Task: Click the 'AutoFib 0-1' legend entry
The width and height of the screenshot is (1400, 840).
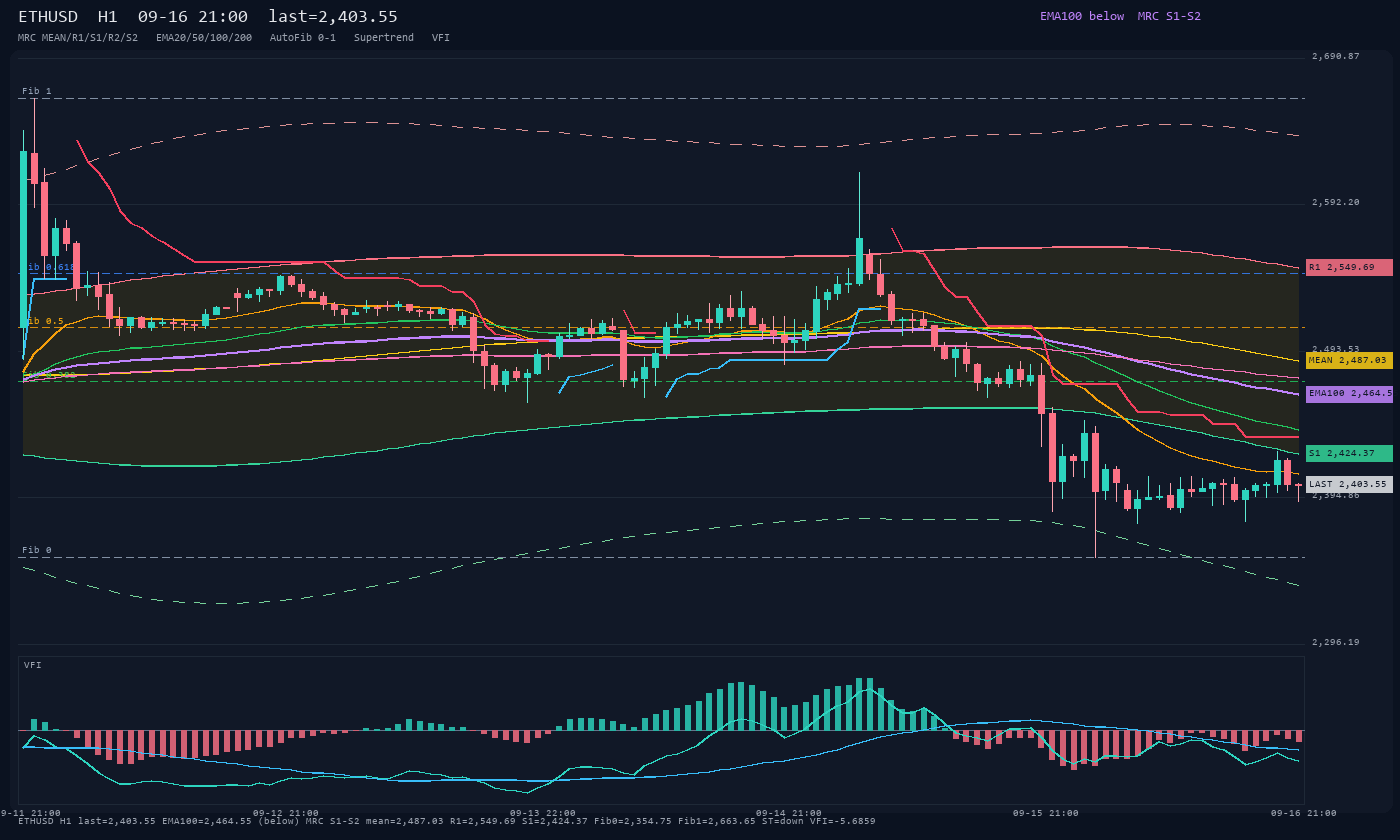Action: [x=303, y=38]
